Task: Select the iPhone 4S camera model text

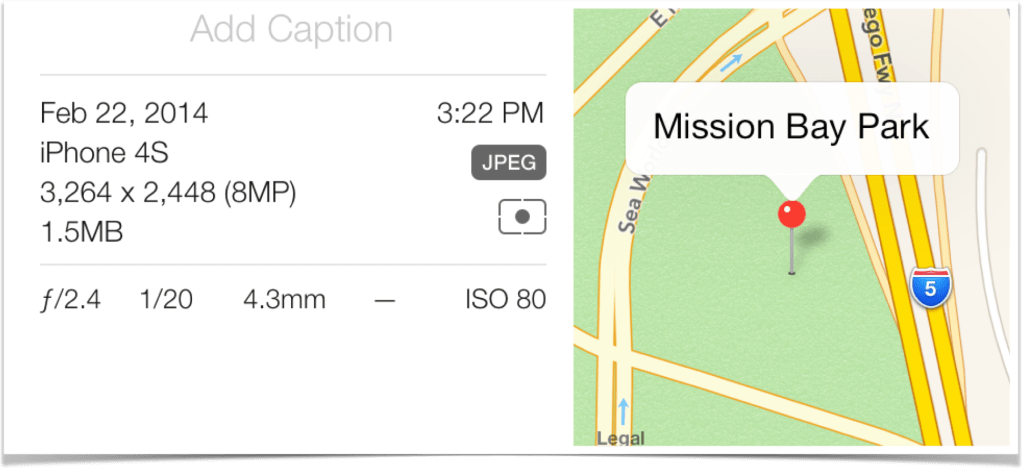Action: (x=104, y=153)
